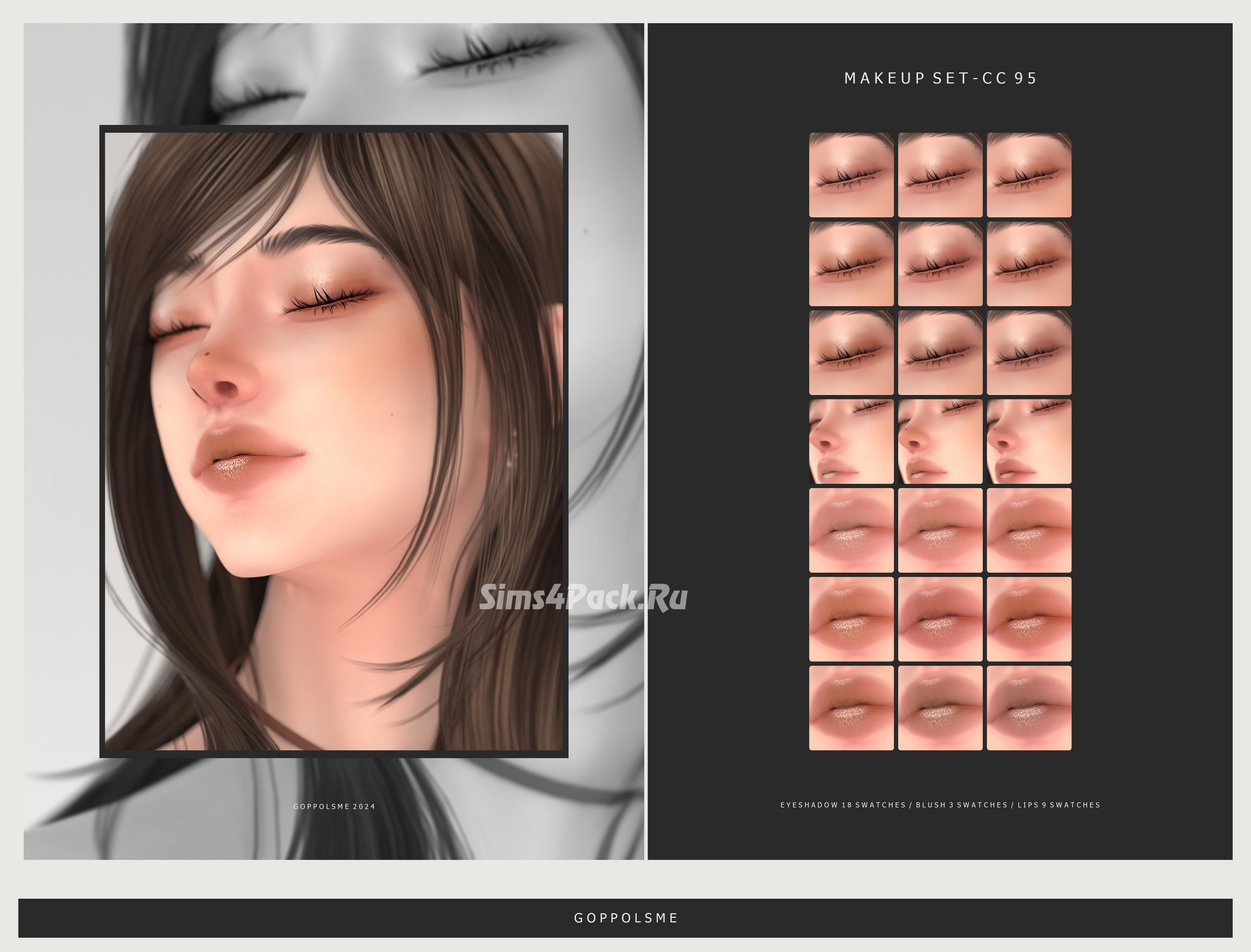The image size is (1251, 952).
Task: Click the MAKEUP SET-CC 95 title
Action: tap(940, 78)
